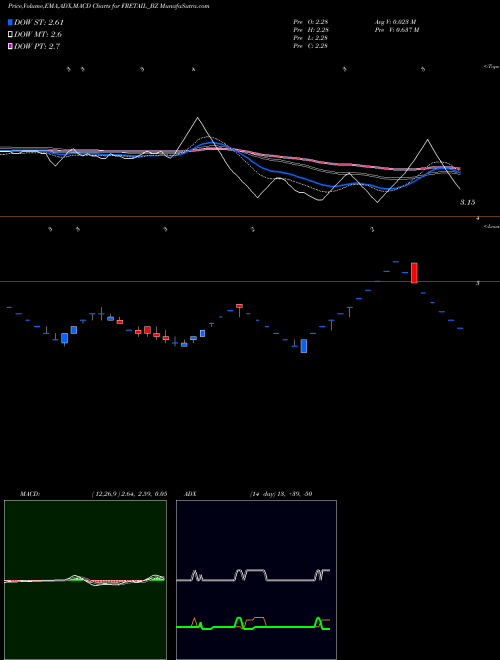The width and height of the screenshot is (500, 660).
Task: Select the 'DOW ST: 2.61' legend text
Action: click(x=39, y=22)
